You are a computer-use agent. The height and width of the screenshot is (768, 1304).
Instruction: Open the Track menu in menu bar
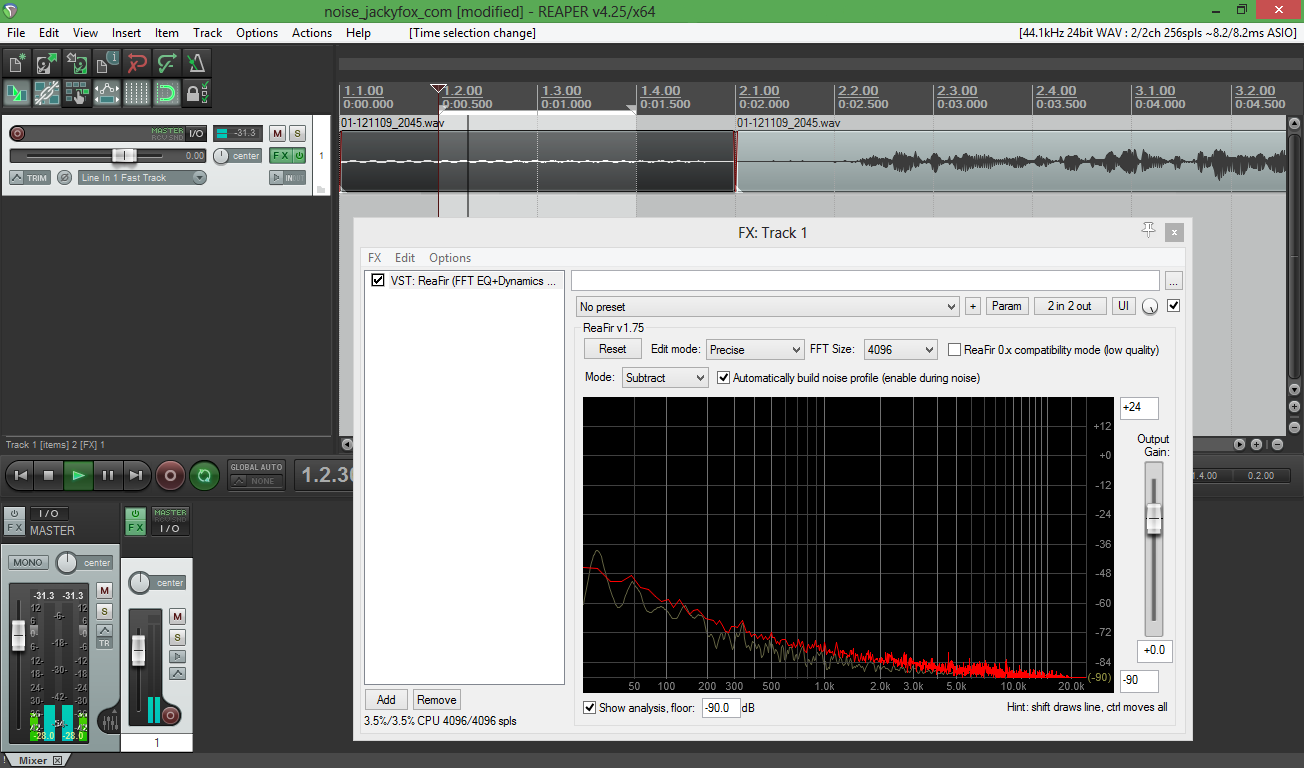(207, 33)
